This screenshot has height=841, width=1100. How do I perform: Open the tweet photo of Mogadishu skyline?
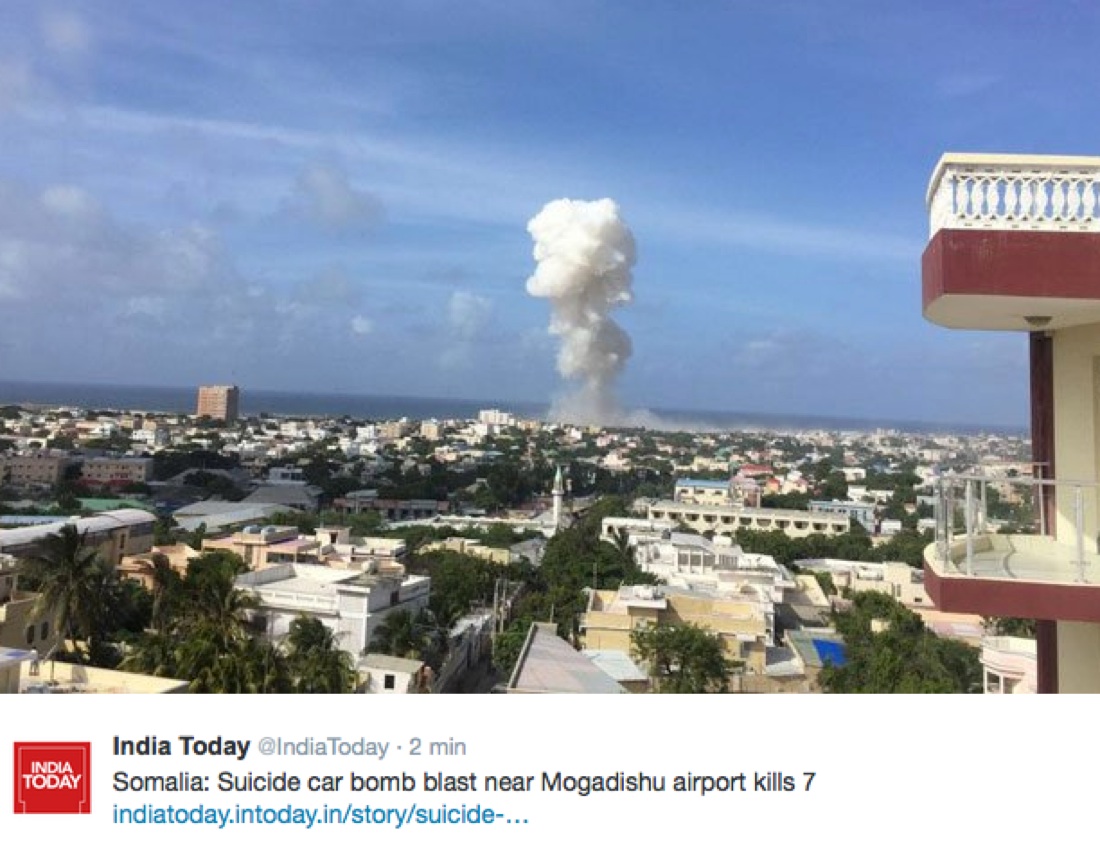point(550,347)
